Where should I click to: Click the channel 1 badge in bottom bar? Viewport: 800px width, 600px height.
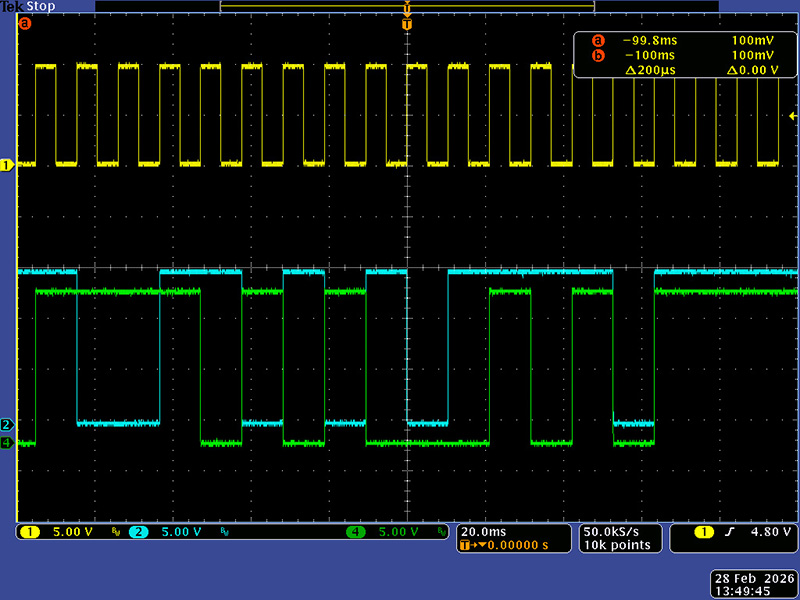(x=28, y=532)
